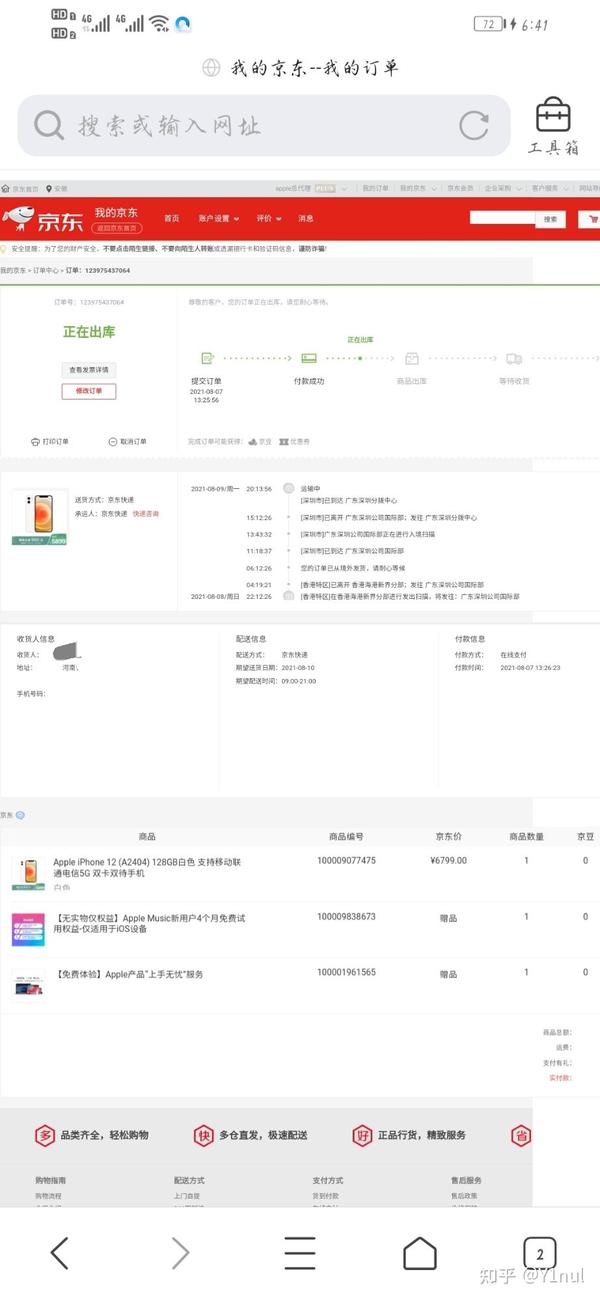Click the 返回京东首页 button
The image size is (600, 1300).
[117, 226]
